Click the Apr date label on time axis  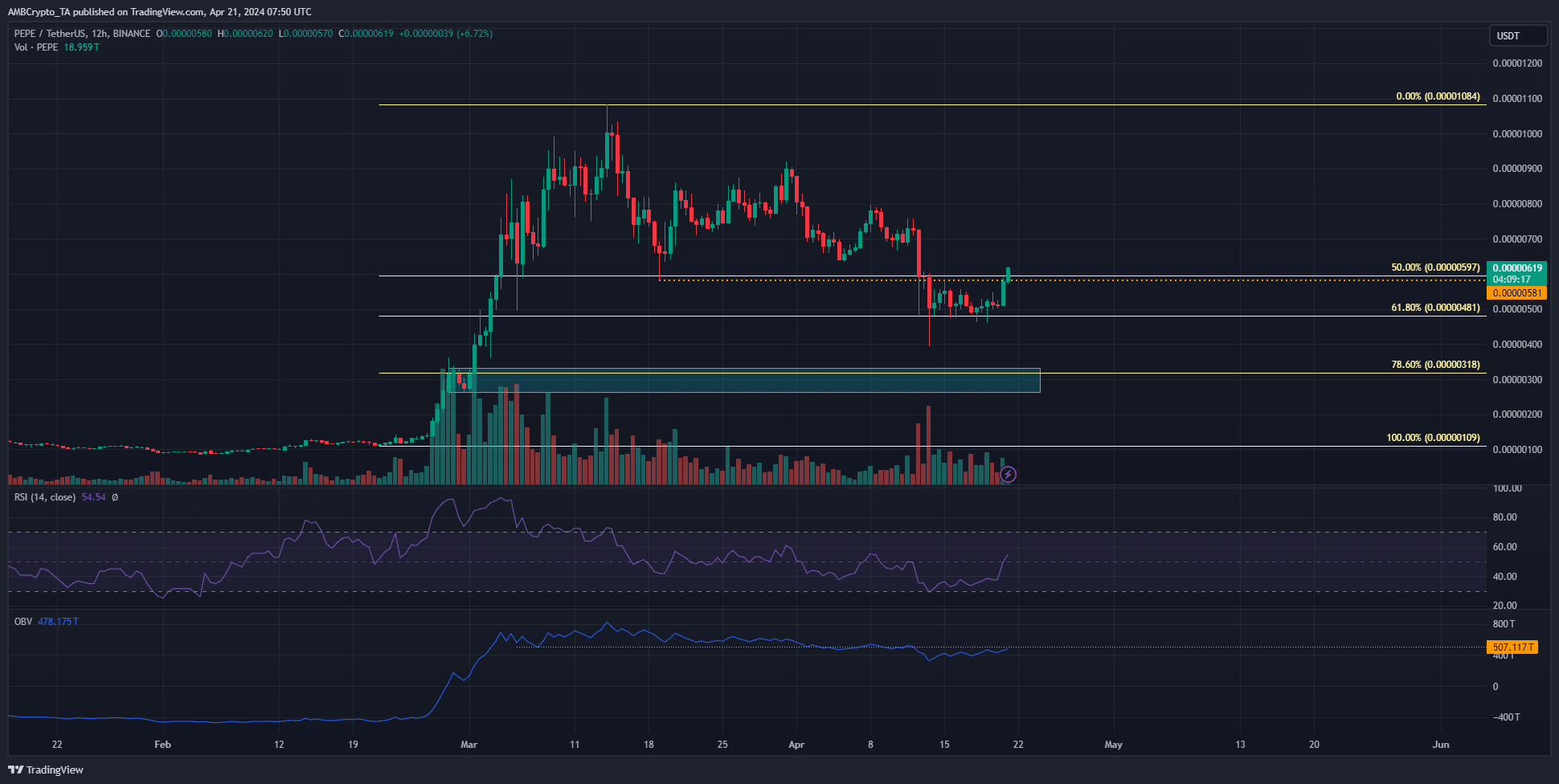(796, 745)
